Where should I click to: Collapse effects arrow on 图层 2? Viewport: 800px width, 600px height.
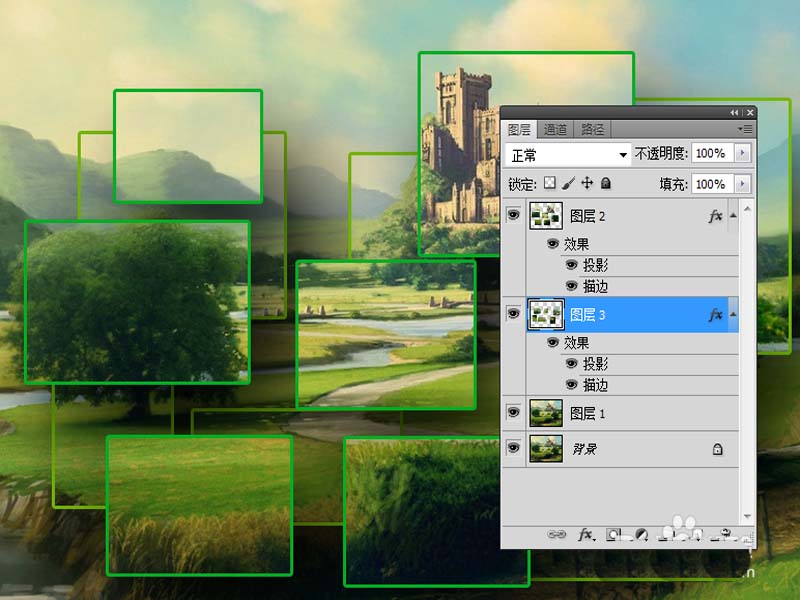733,216
